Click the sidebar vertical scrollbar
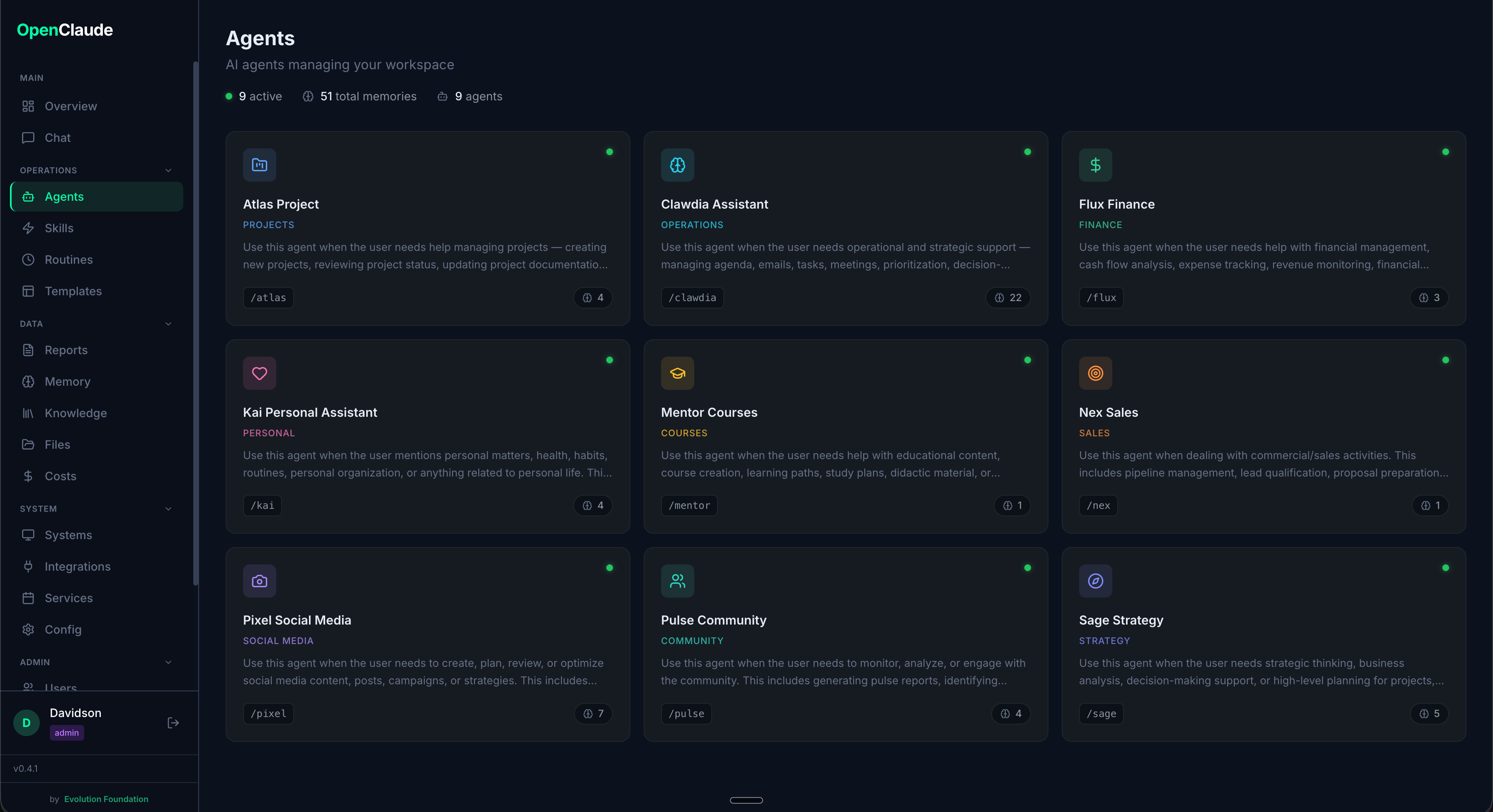This screenshot has height=812, width=1493. (x=195, y=325)
